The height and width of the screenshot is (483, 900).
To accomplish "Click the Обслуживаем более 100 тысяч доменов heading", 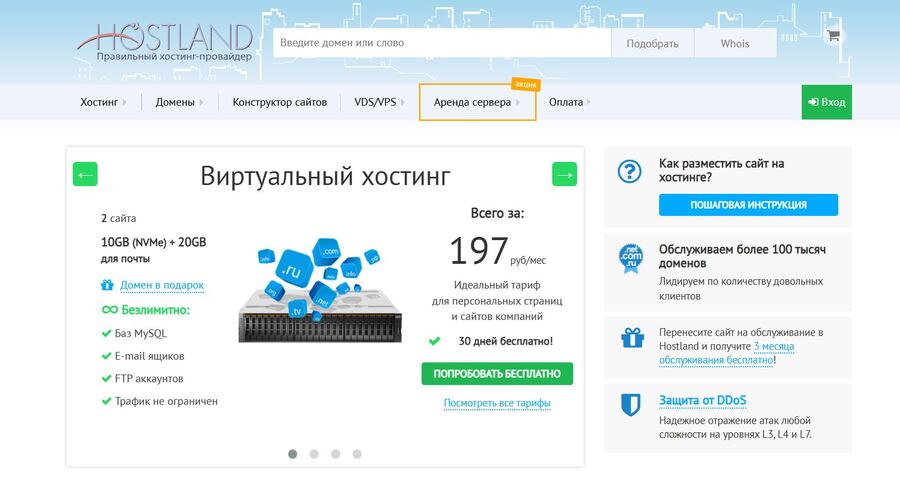I will pos(742,256).
